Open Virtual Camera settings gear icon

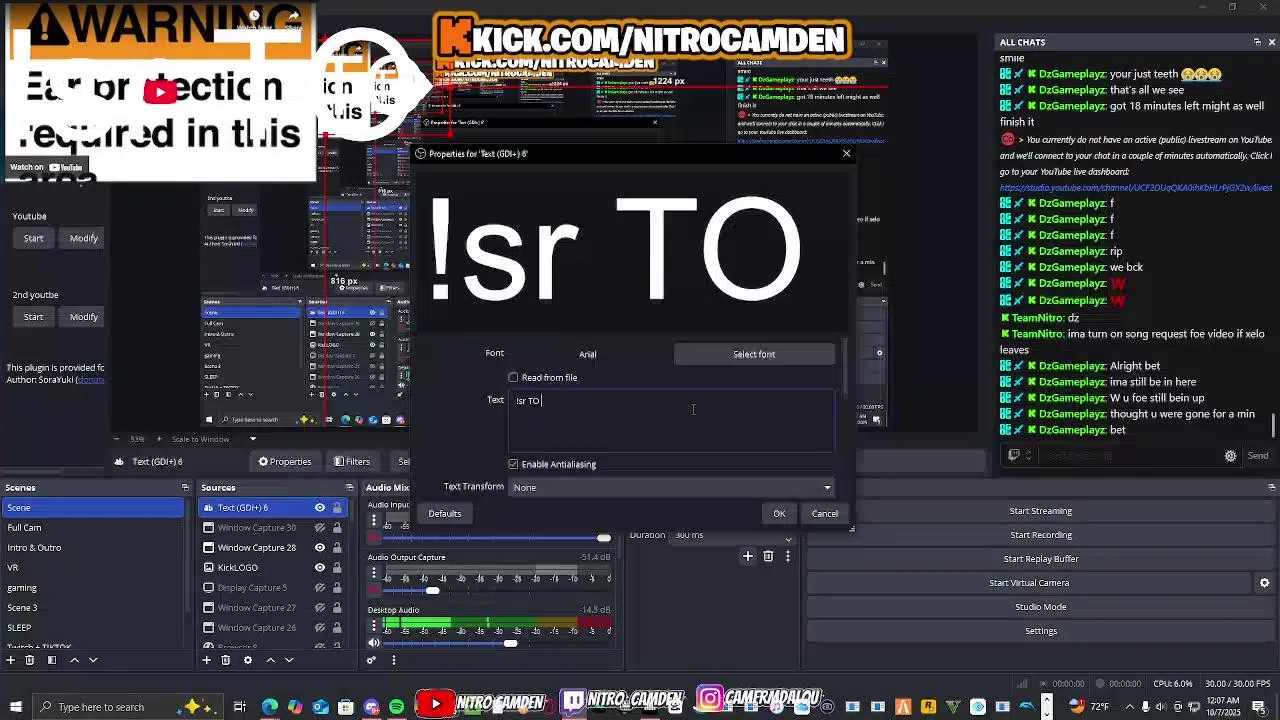[x=1264, y=583]
